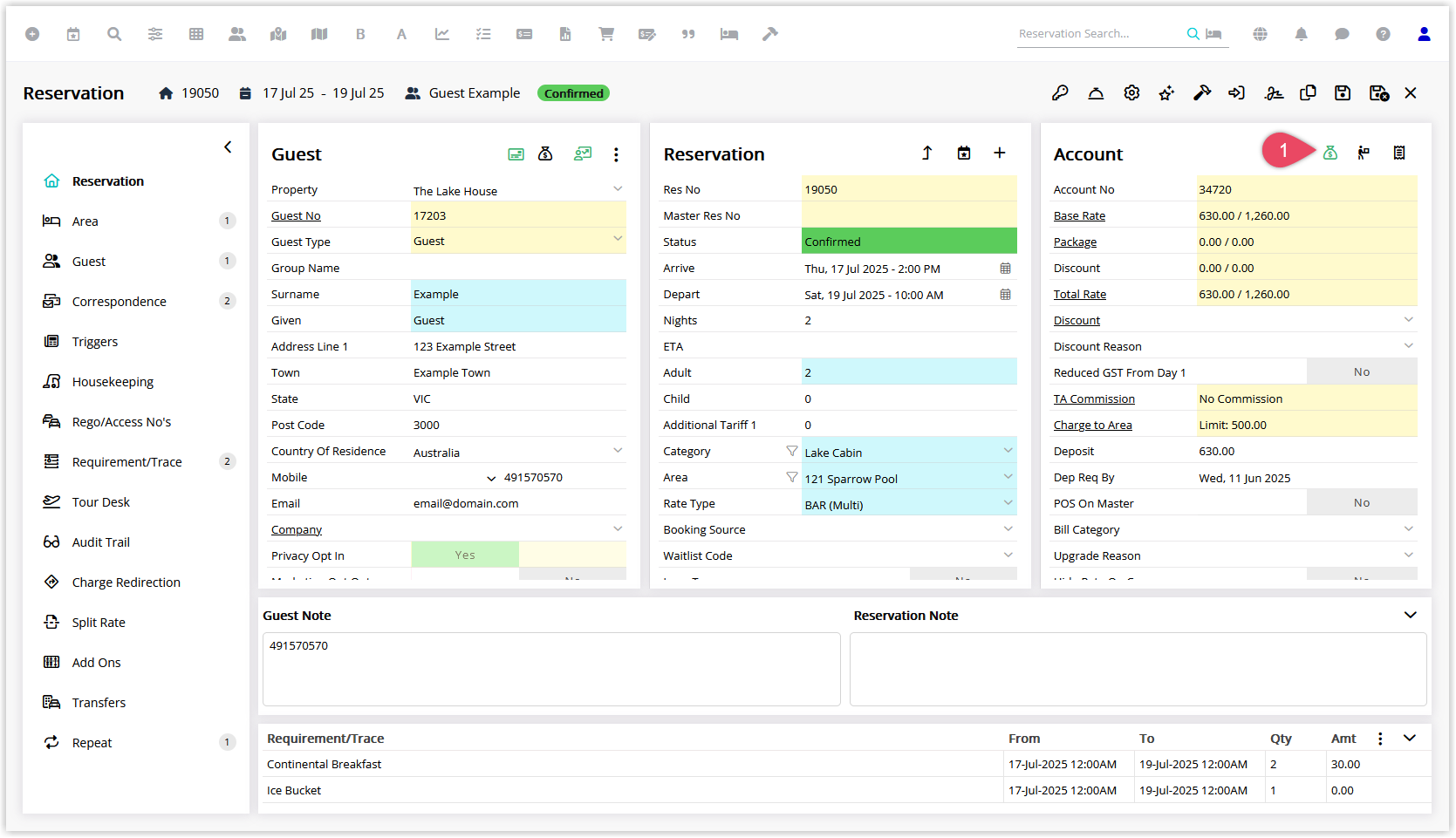Click the chart icon in top toolbar

pos(442,34)
